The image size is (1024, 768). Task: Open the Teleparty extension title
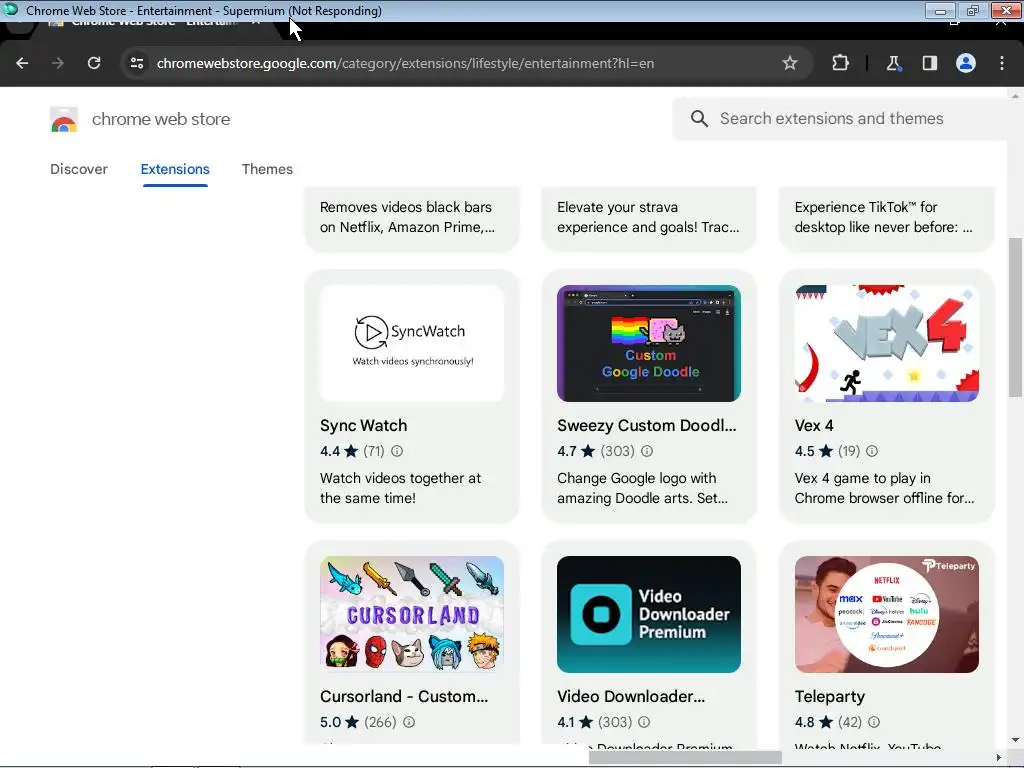(x=829, y=697)
